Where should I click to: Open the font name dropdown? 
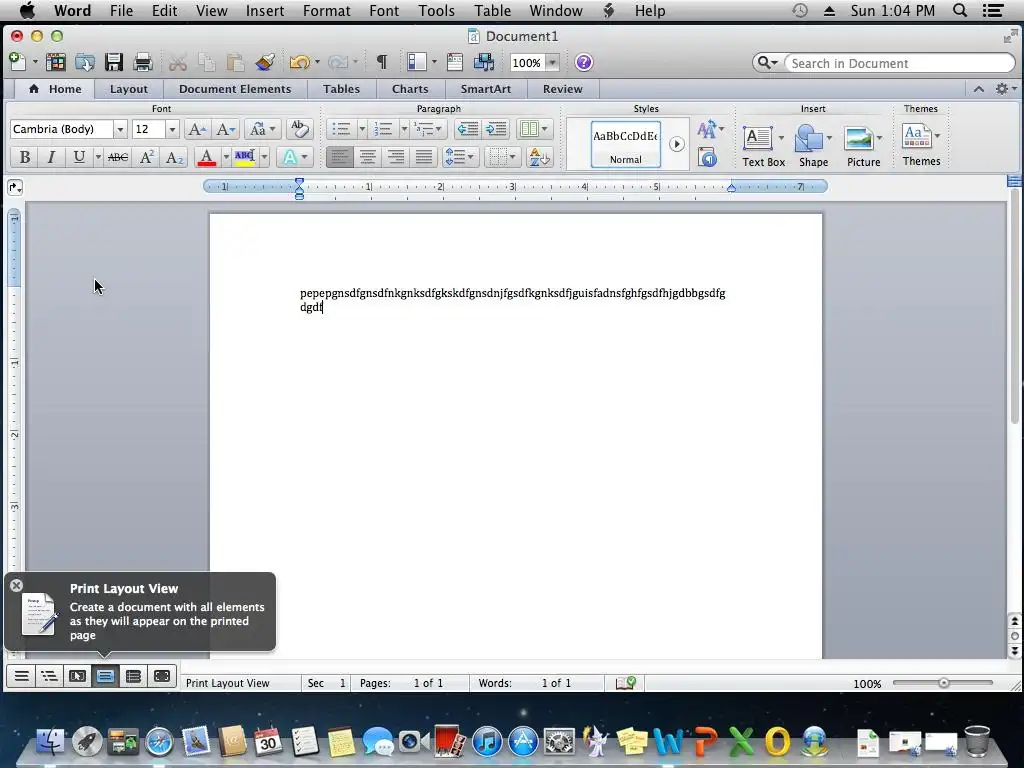pos(120,129)
